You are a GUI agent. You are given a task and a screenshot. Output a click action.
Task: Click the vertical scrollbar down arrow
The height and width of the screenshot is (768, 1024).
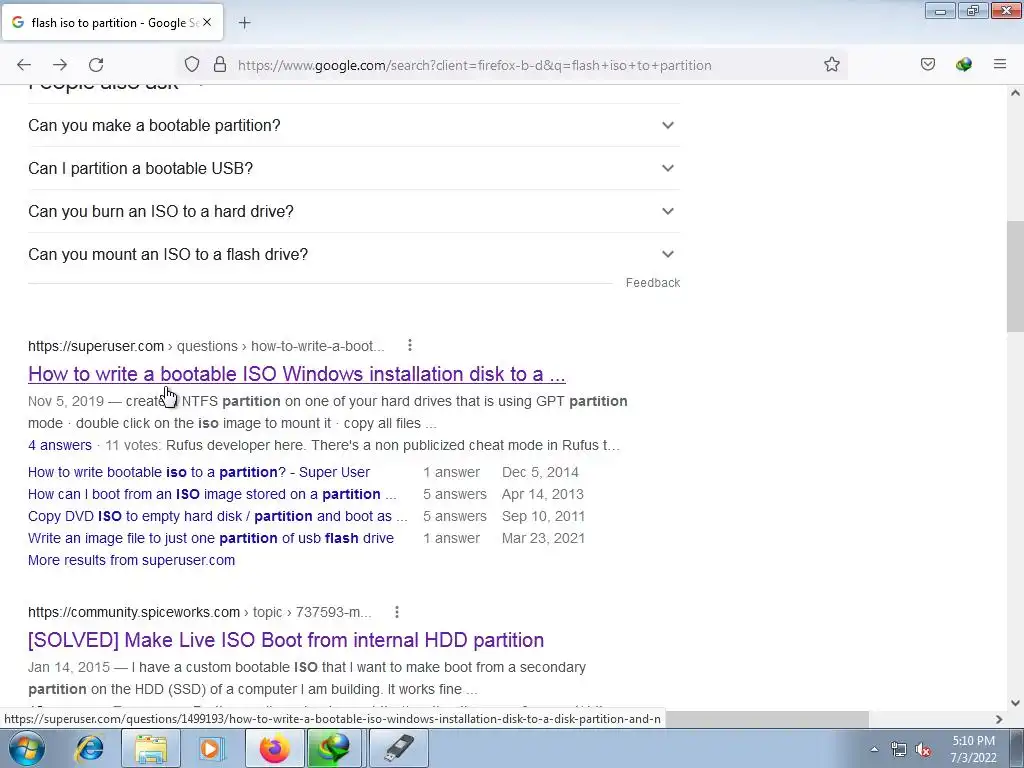(1016, 703)
